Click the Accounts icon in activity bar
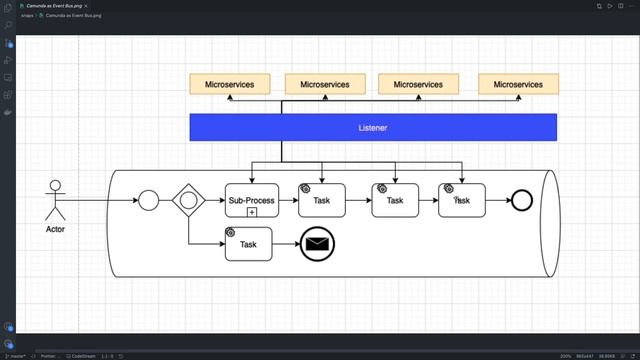The height and width of the screenshot is (360, 640). point(8,327)
